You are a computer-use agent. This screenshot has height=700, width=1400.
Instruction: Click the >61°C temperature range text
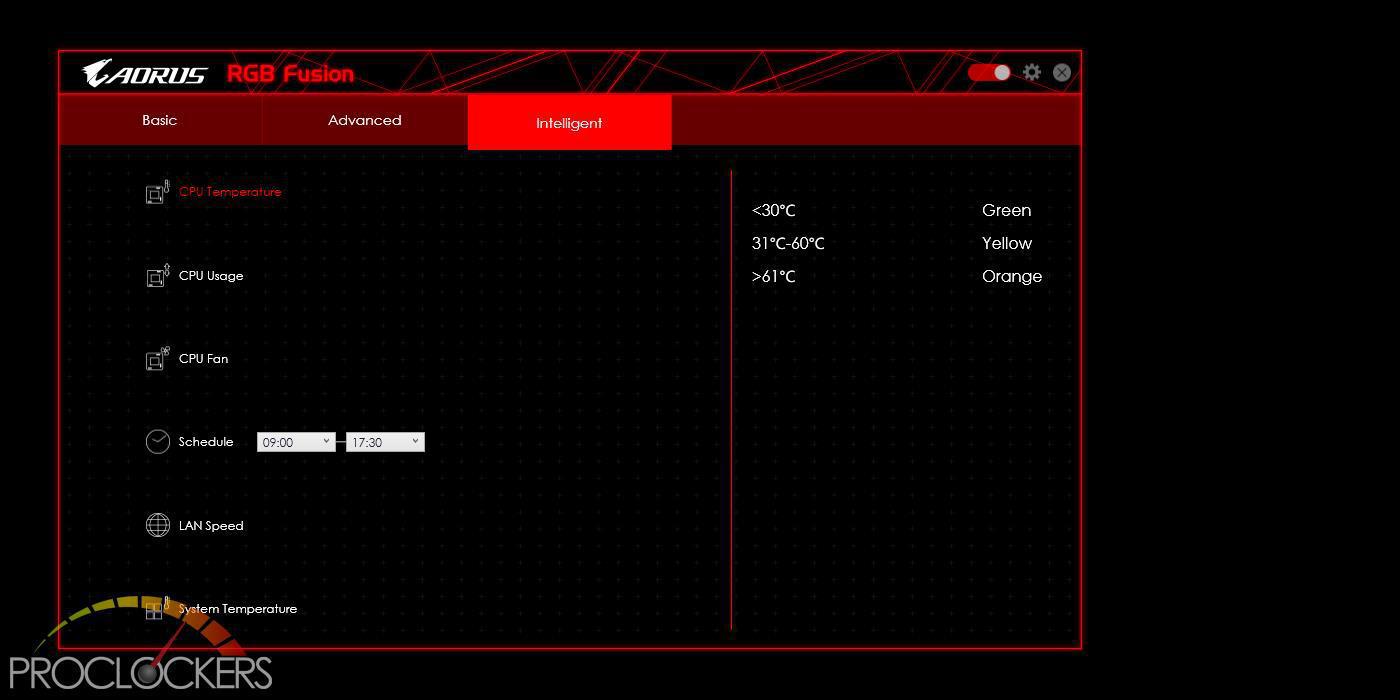[x=774, y=277]
